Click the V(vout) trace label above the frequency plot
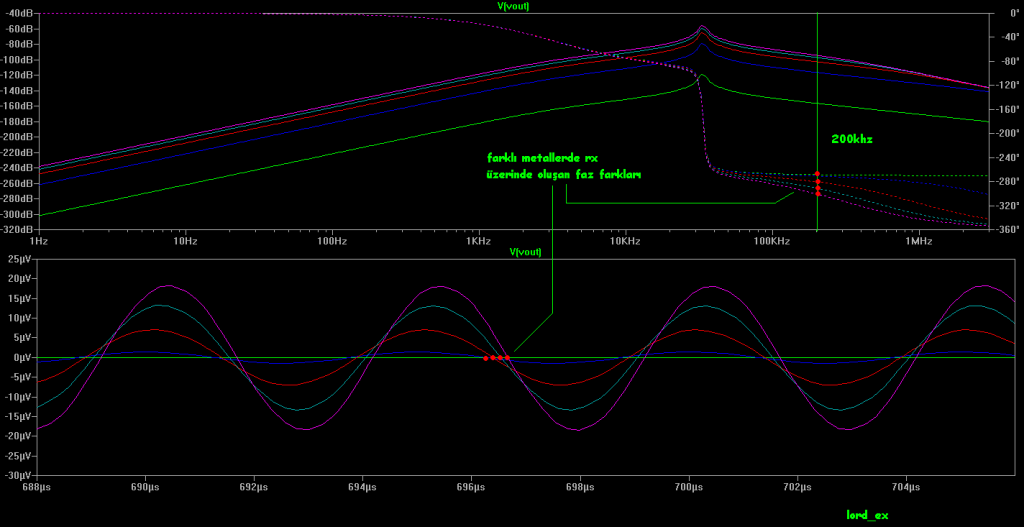The width and height of the screenshot is (1024, 527). [x=513, y=6]
